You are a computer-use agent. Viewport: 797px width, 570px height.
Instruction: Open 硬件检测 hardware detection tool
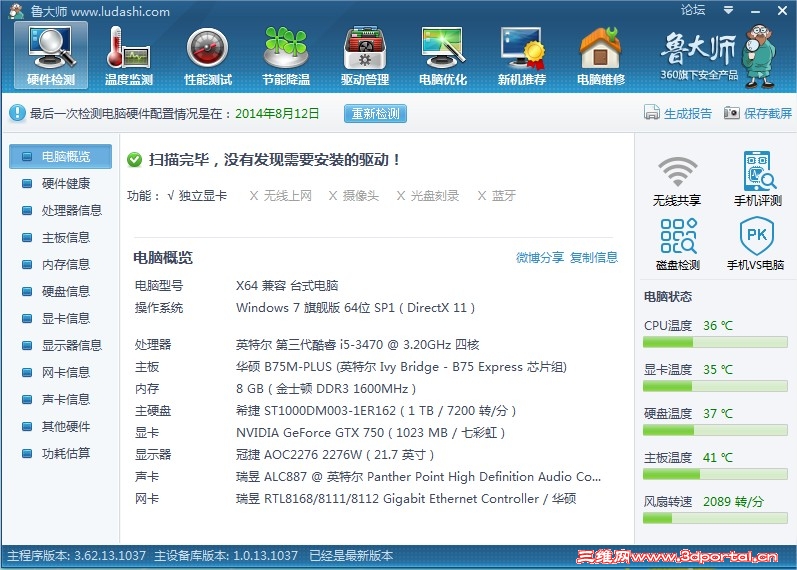tap(51, 55)
